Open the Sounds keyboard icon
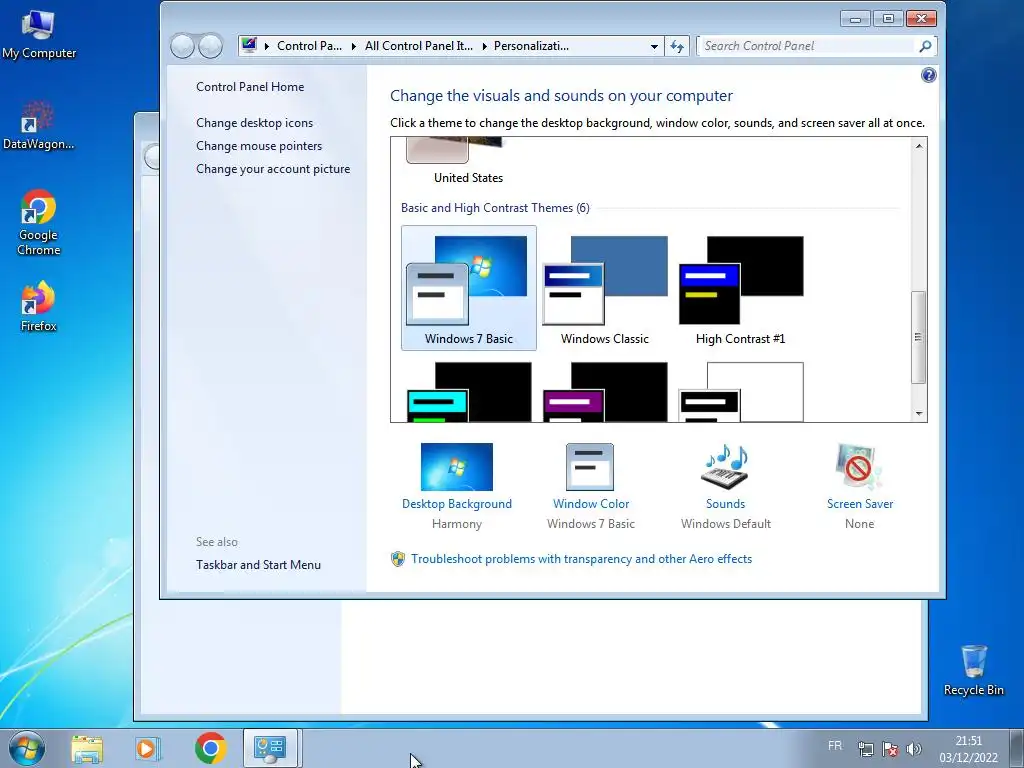 [x=725, y=466]
